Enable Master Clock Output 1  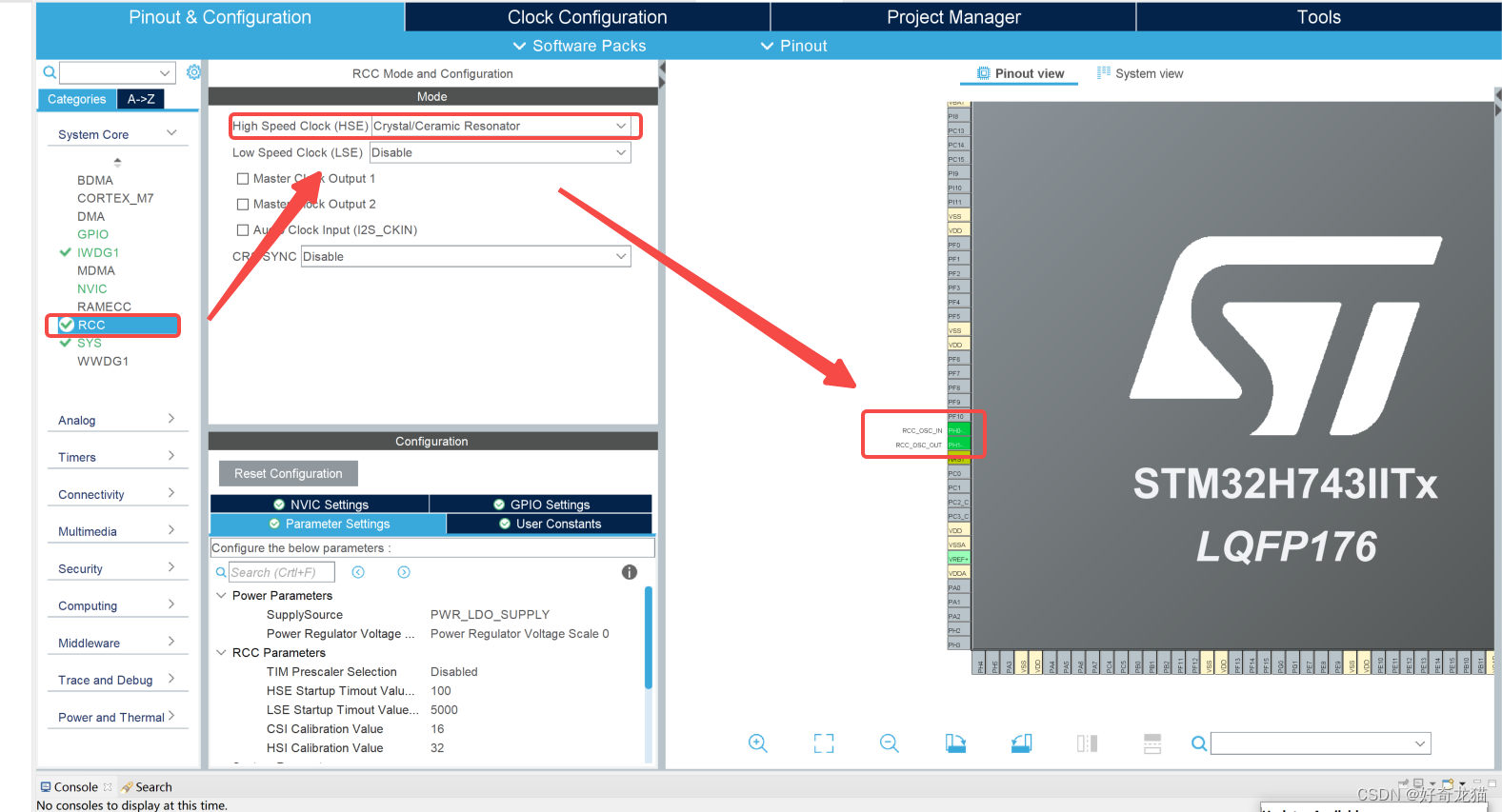pyautogui.click(x=243, y=178)
